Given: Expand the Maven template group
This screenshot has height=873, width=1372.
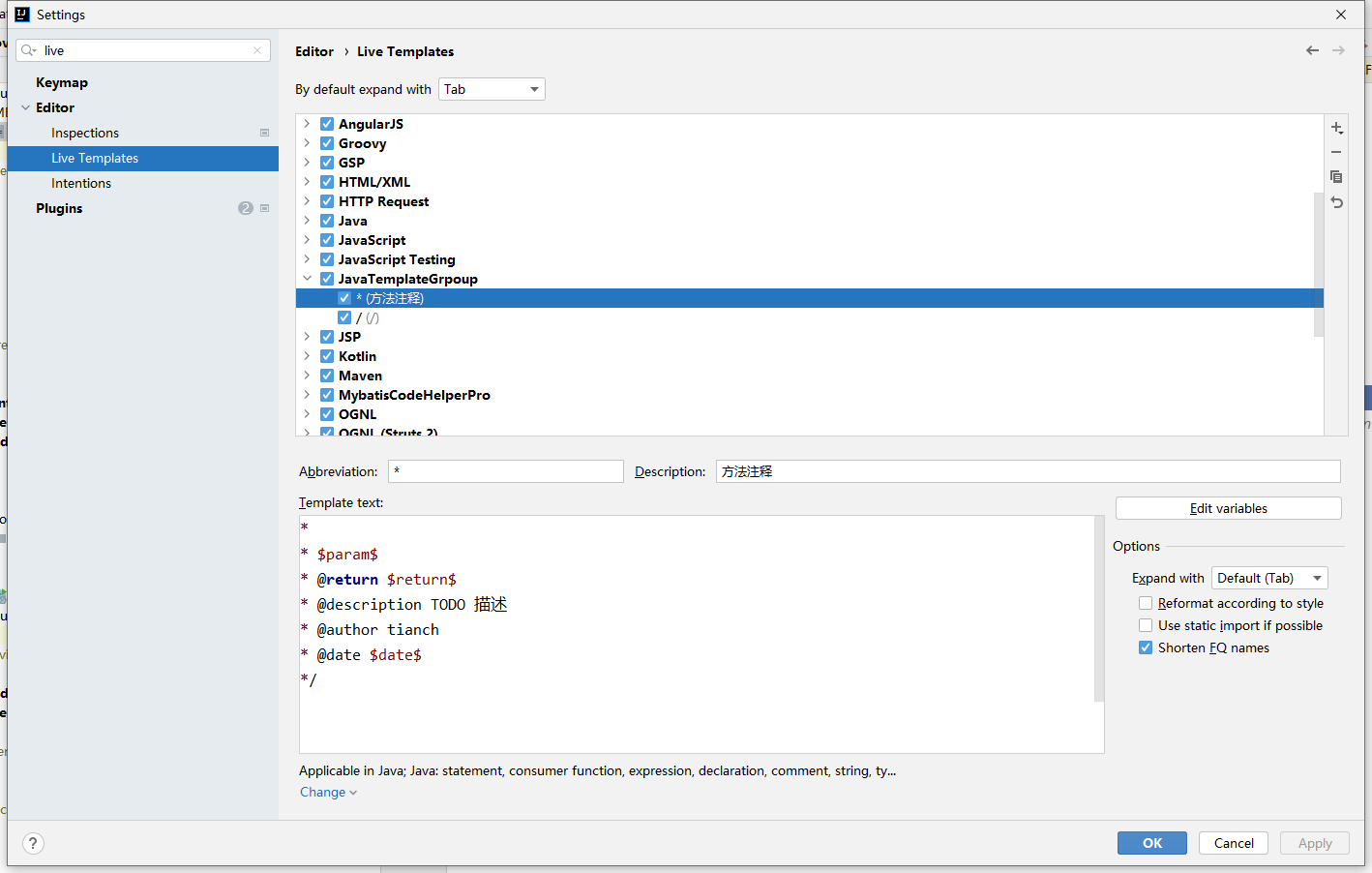Looking at the screenshot, I should [307, 376].
